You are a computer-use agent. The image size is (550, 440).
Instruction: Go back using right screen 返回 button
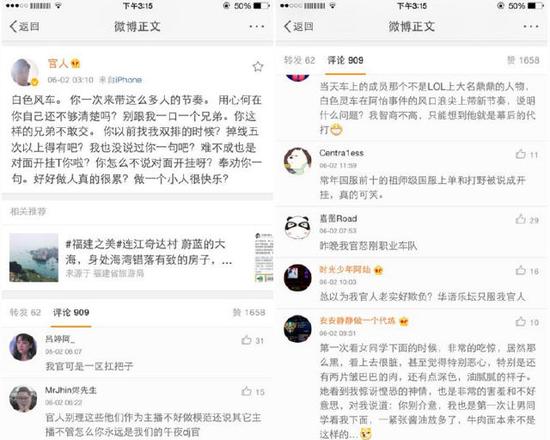(299, 26)
